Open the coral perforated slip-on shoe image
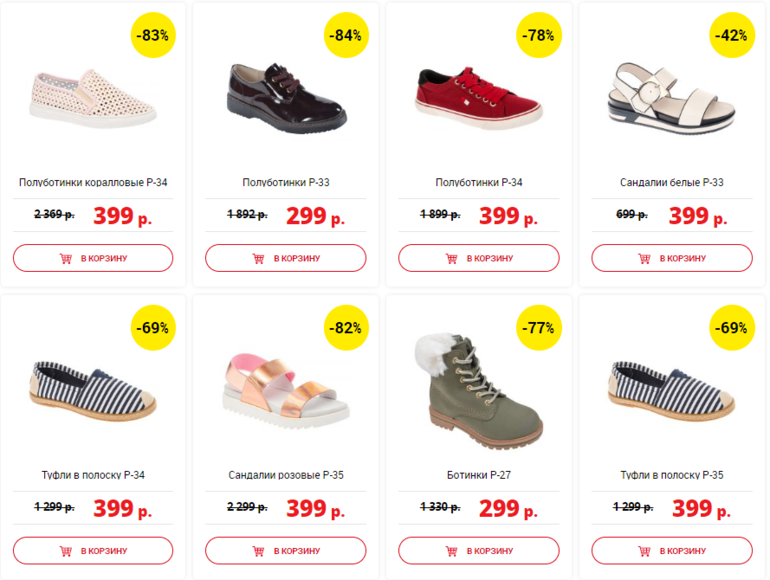The height and width of the screenshot is (580, 770). 93,97
